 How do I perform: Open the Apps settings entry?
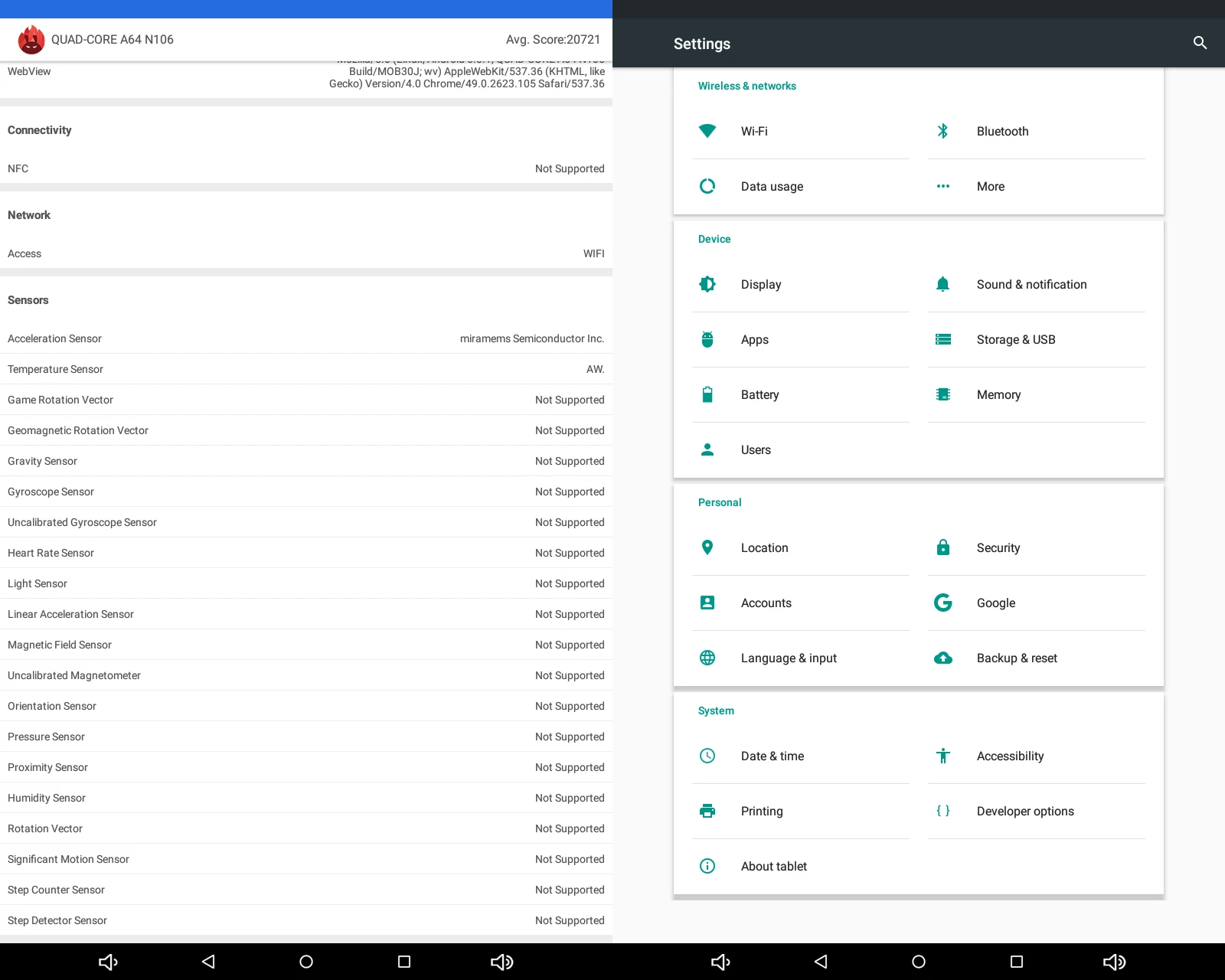click(801, 339)
